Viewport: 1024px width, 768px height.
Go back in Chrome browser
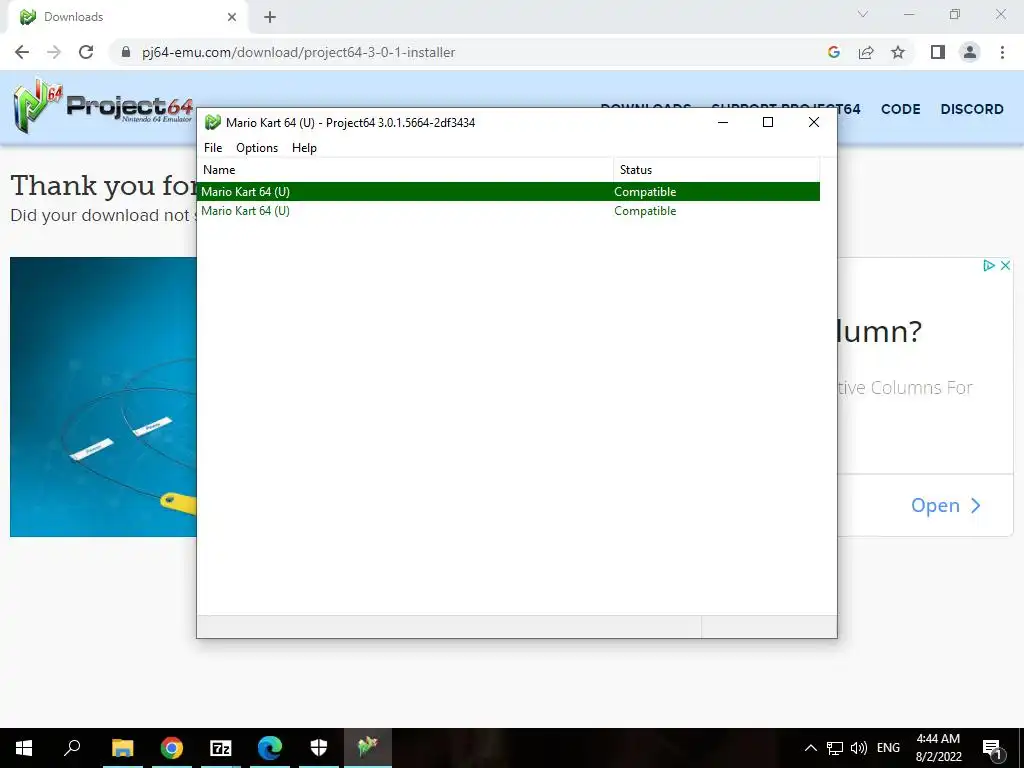click(x=22, y=52)
